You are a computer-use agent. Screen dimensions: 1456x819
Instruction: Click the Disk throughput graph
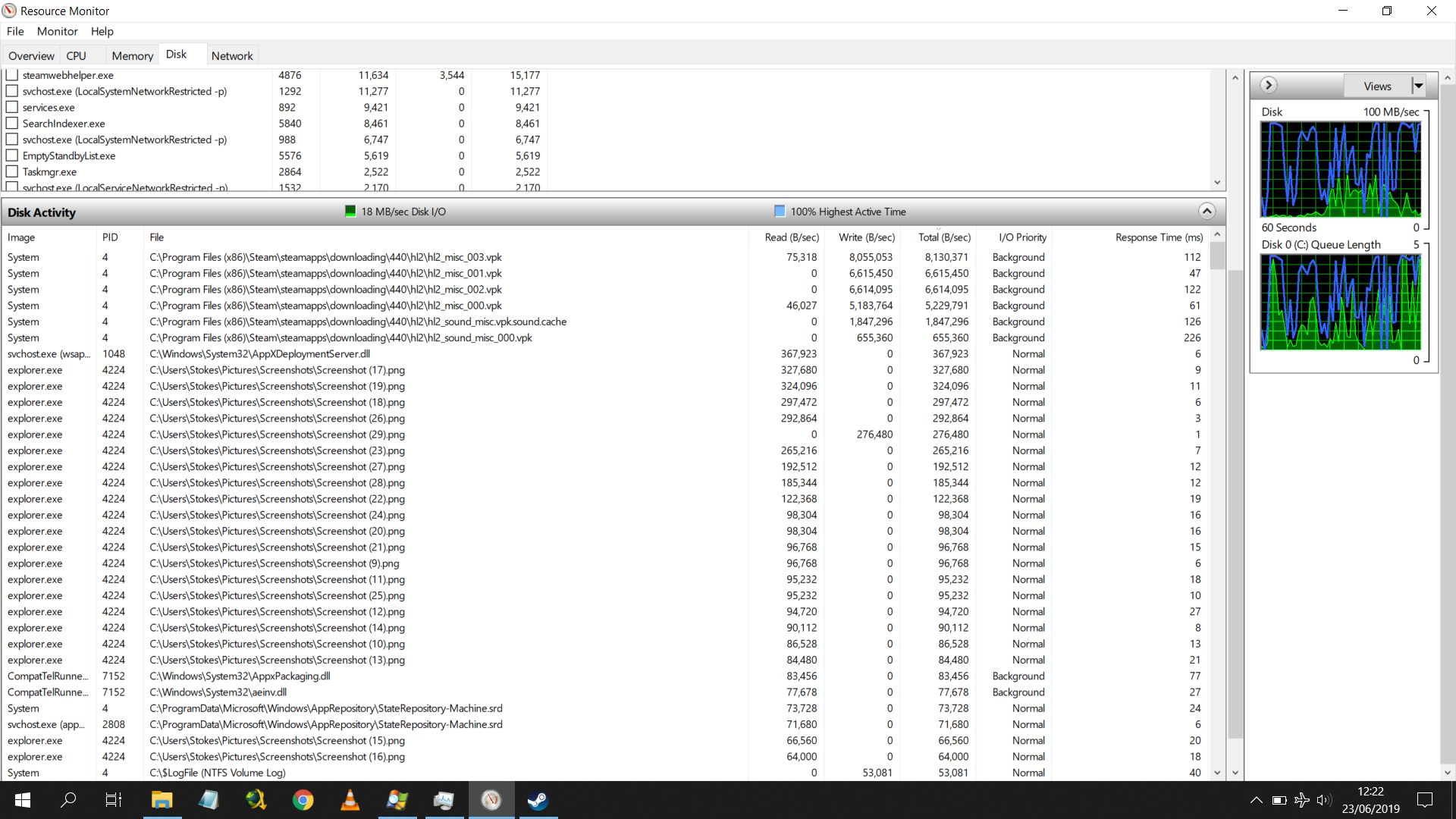[x=1340, y=169]
